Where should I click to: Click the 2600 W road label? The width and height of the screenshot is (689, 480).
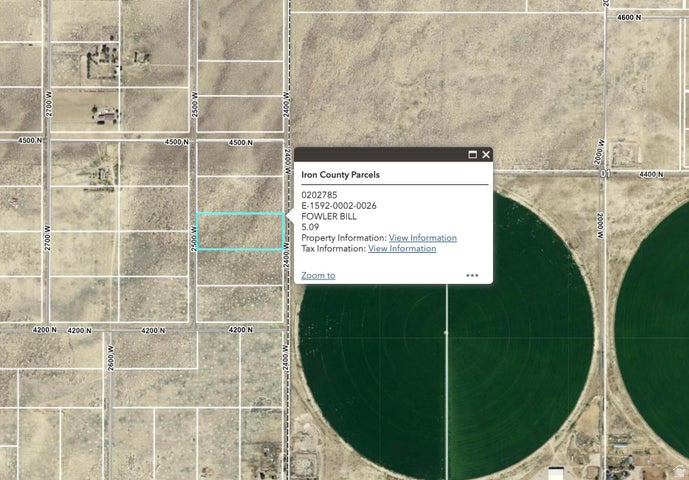111,359
